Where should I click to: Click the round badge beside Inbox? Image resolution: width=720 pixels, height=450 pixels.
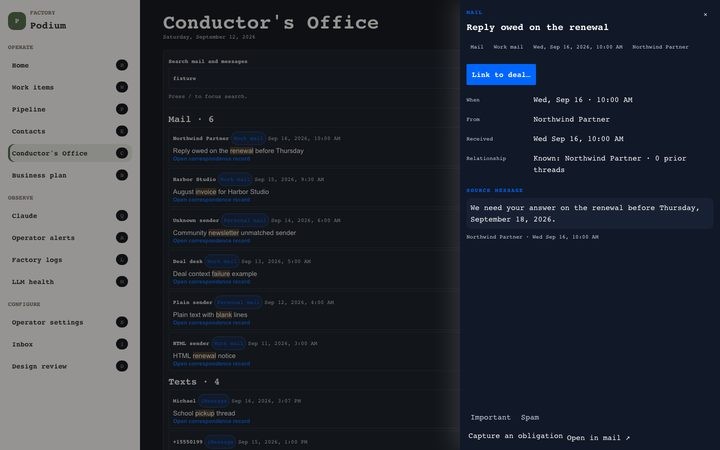coord(122,344)
